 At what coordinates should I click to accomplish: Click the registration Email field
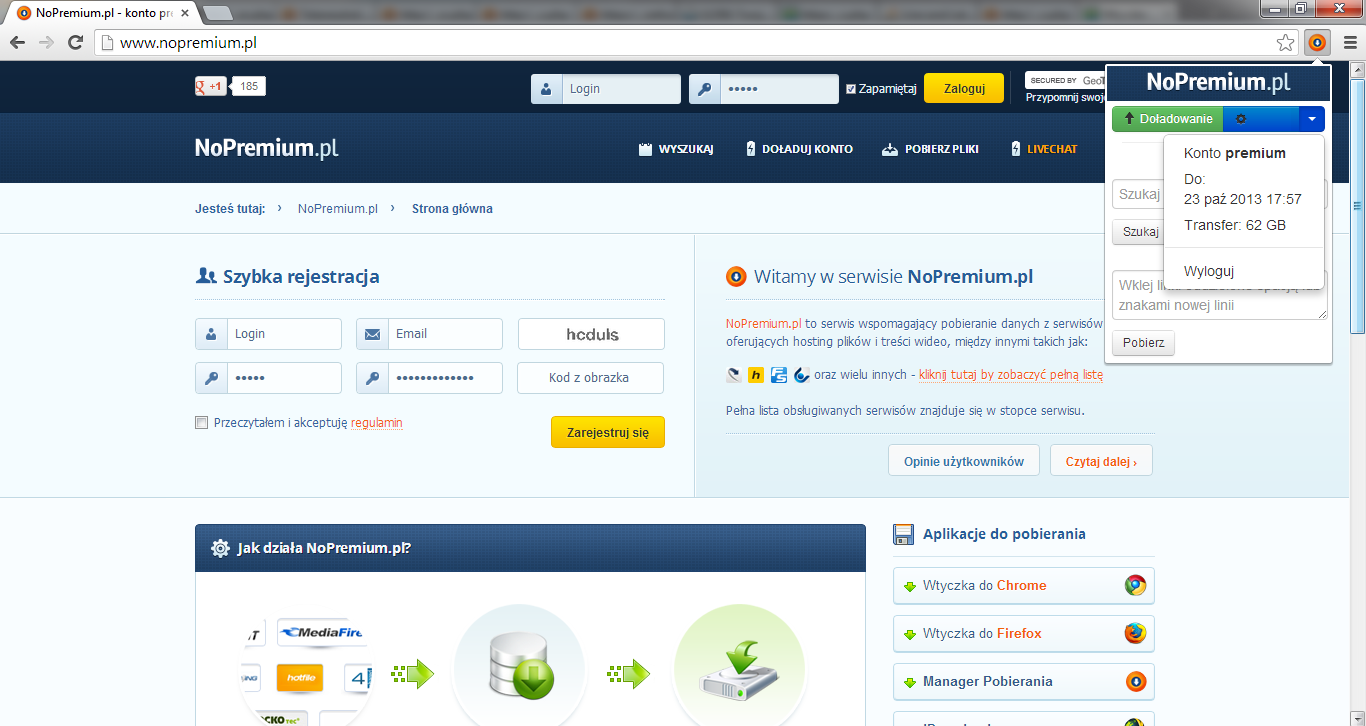tap(429, 334)
